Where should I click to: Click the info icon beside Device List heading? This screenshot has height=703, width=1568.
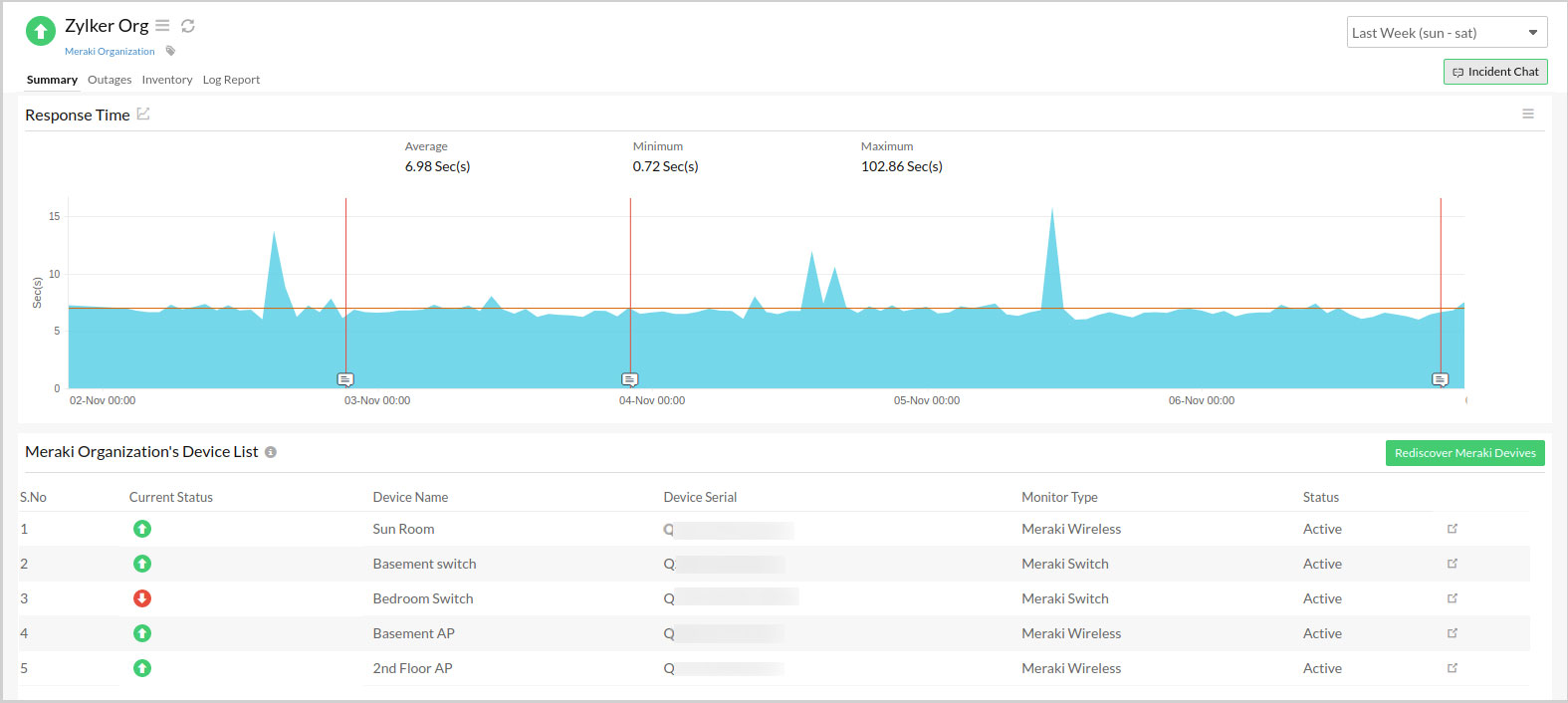tap(271, 452)
